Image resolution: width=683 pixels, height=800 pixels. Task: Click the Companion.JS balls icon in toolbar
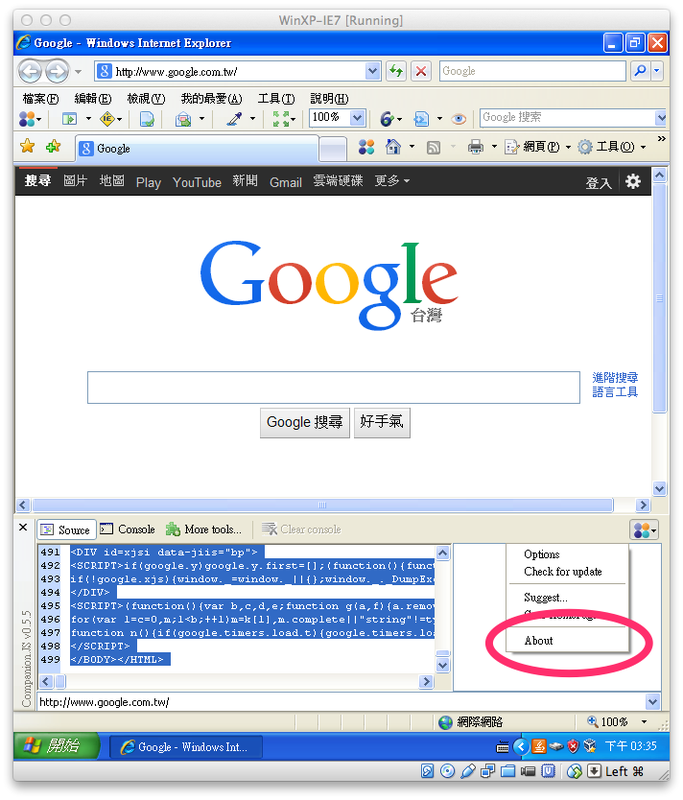(x=27, y=119)
